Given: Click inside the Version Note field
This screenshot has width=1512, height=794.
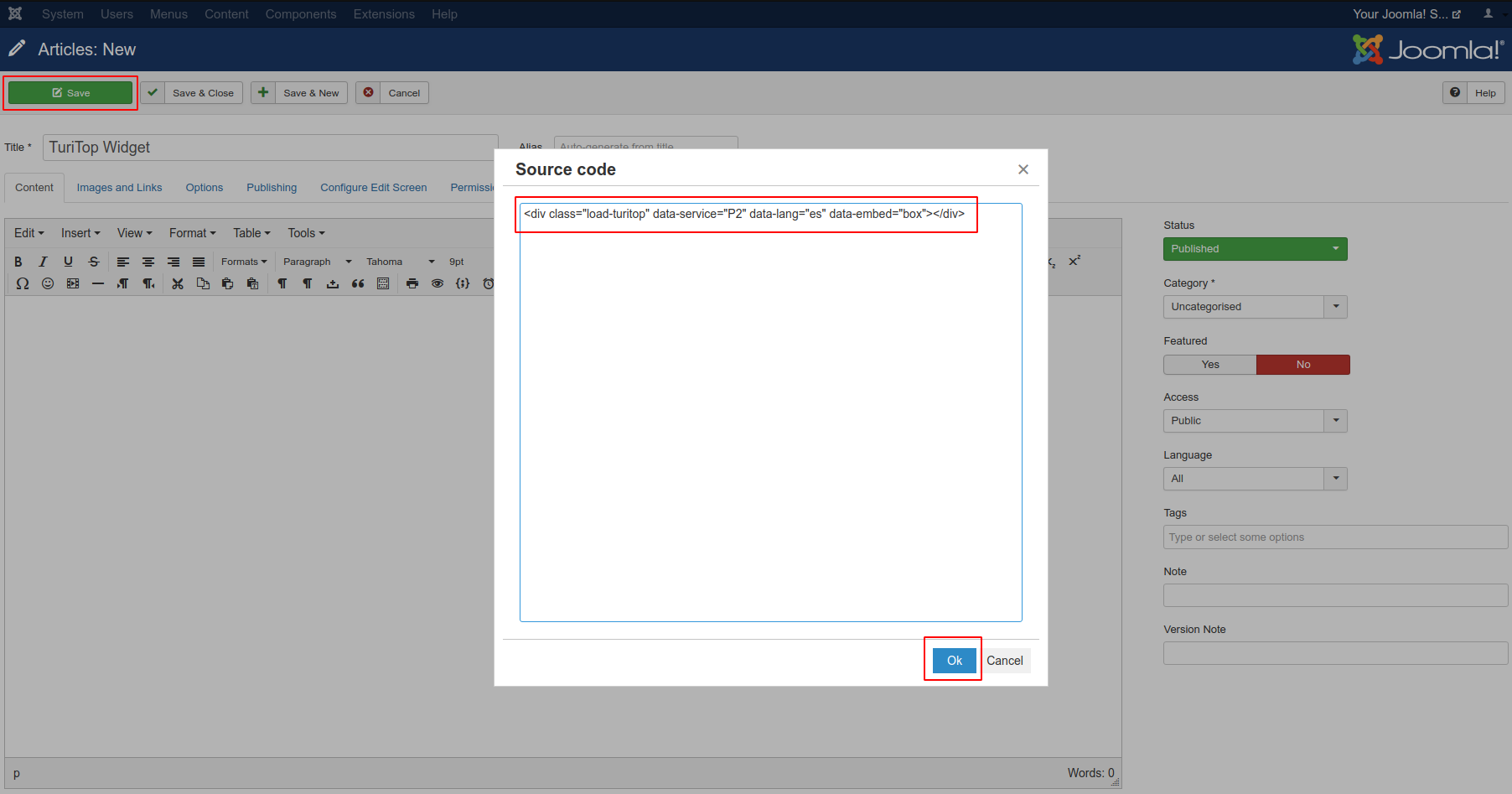Looking at the screenshot, I should click(1334, 652).
